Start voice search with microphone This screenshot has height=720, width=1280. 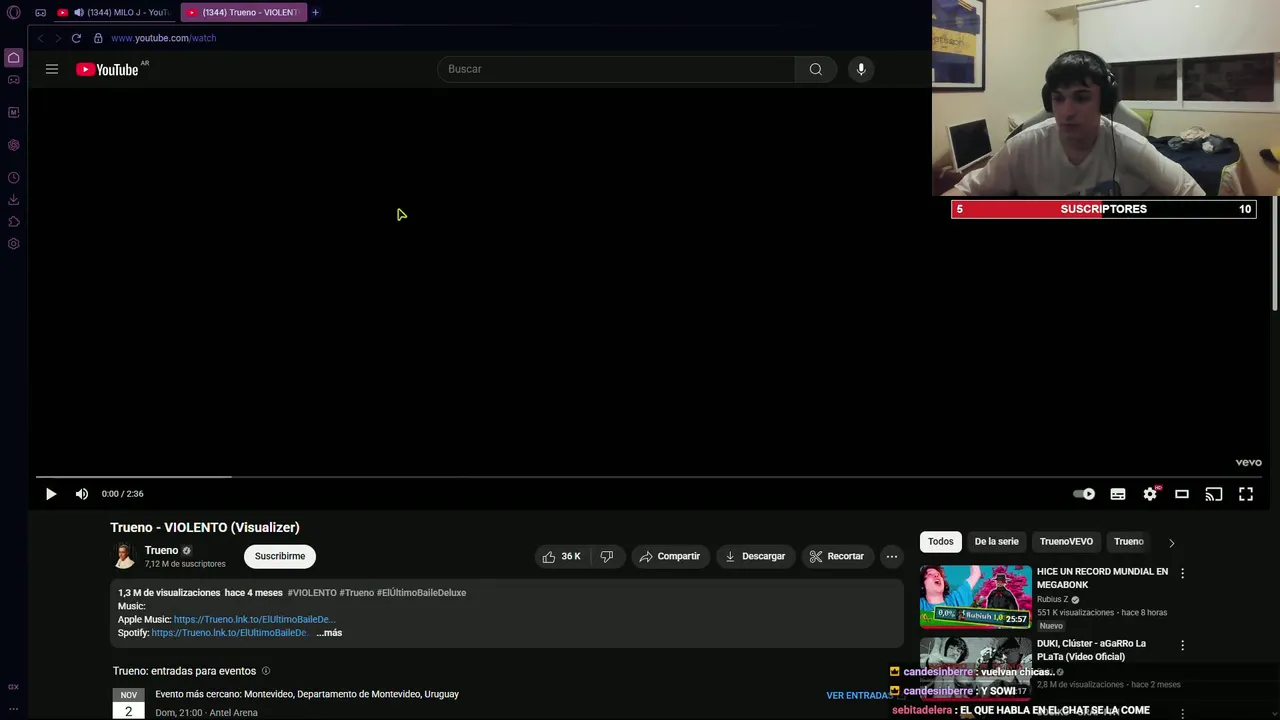[x=861, y=69]
